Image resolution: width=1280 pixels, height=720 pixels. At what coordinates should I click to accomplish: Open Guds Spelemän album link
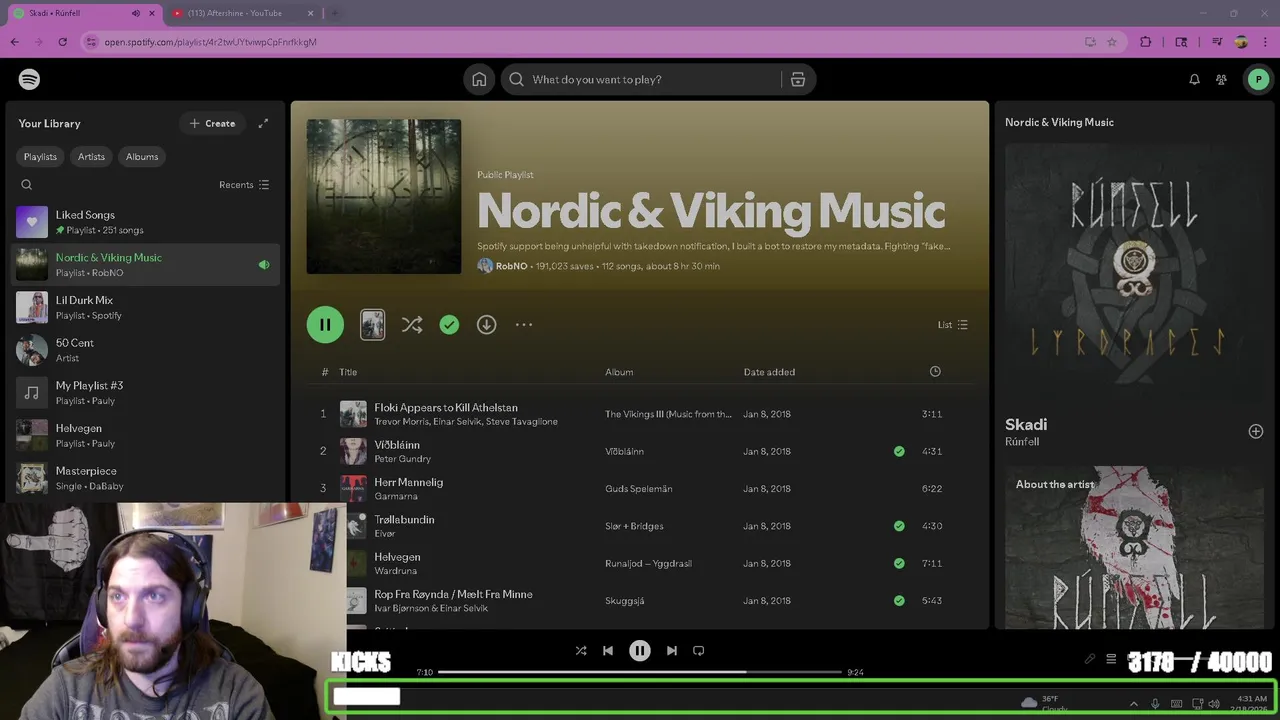tap(638, 489)
